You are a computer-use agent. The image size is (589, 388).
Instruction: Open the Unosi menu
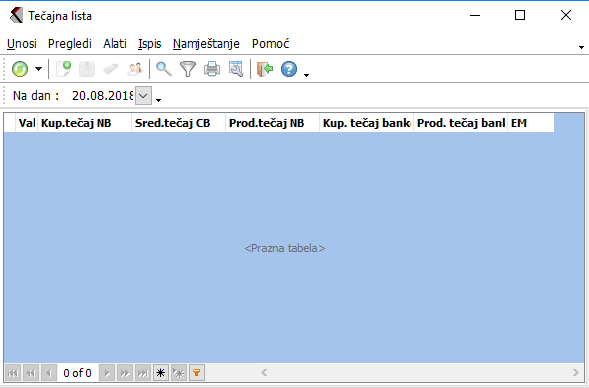click(22, 44)
